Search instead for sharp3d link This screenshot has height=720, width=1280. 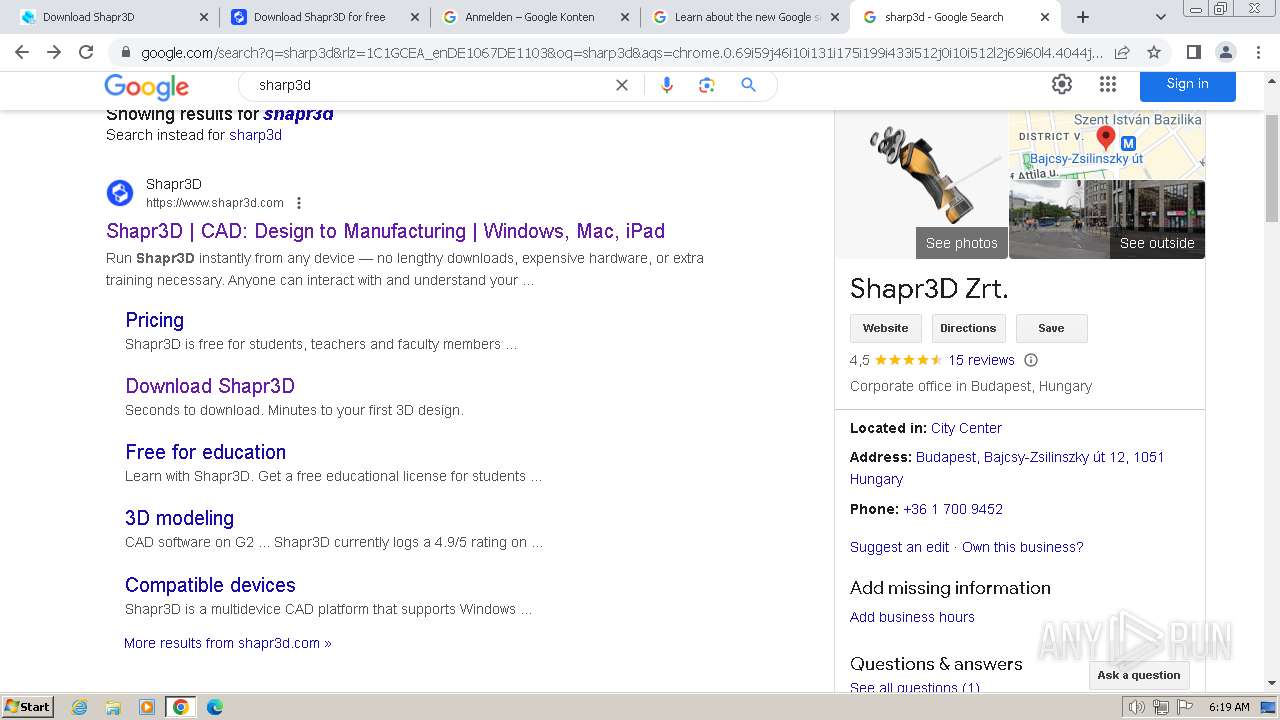click(255, 135)
